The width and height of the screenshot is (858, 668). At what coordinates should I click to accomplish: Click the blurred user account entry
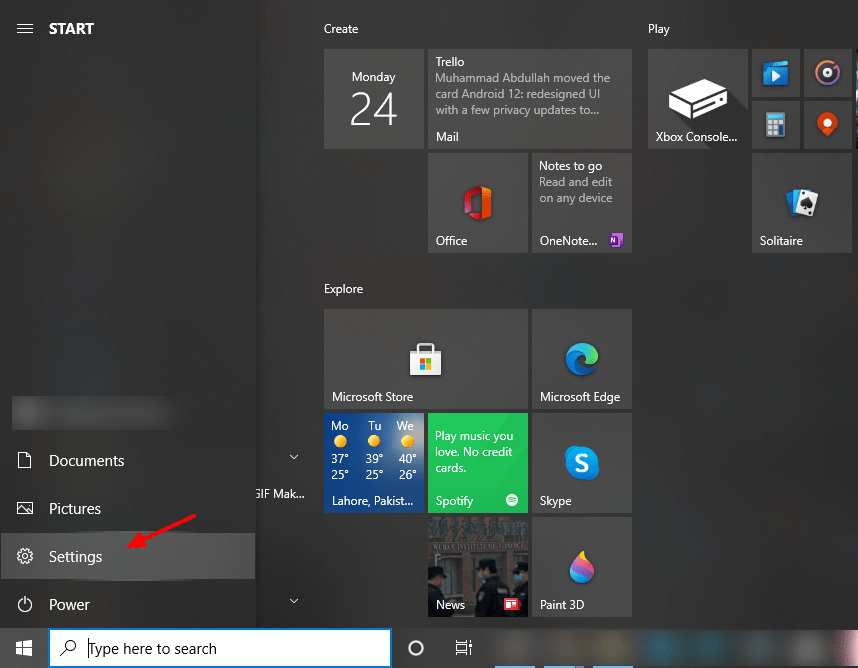tap(93, 413)
